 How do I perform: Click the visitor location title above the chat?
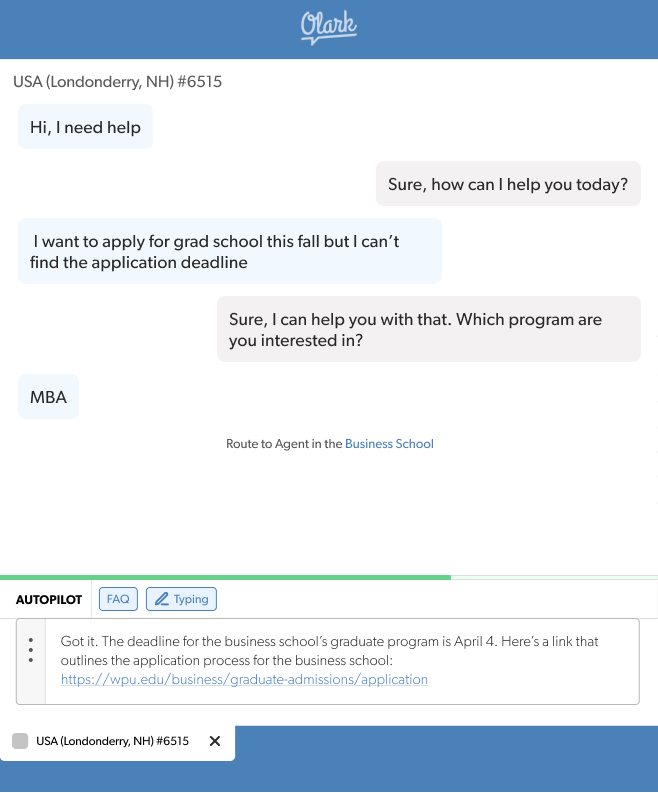(117, 82)
